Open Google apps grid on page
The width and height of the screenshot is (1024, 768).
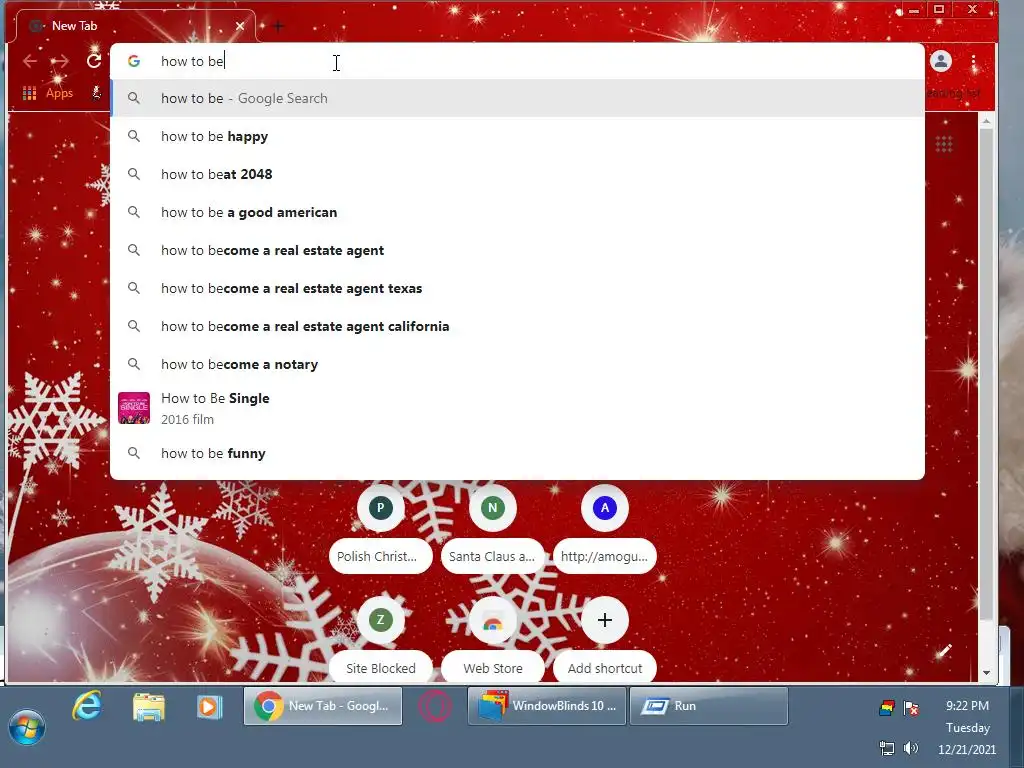[944, 144]
